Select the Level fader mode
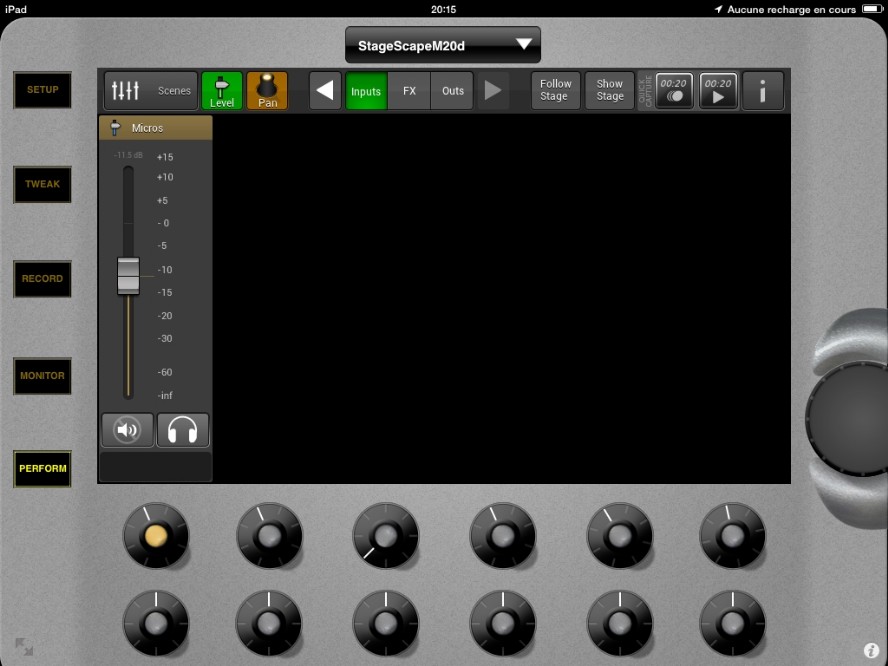The width and height of the screenshot is (888, 666). pyautogui.click(x=222, y=91)
